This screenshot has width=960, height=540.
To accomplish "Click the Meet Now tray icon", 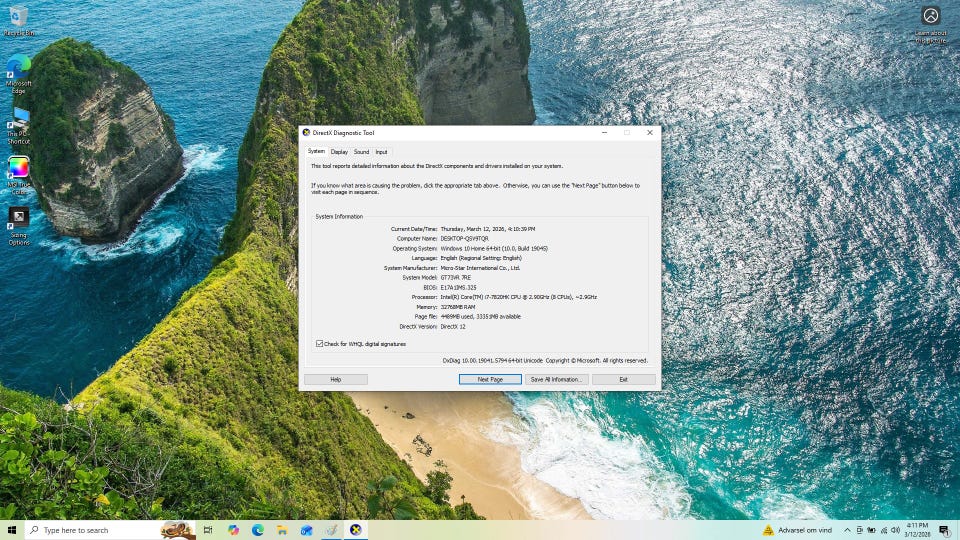I will pyautogui.click(x=860, y=530).
